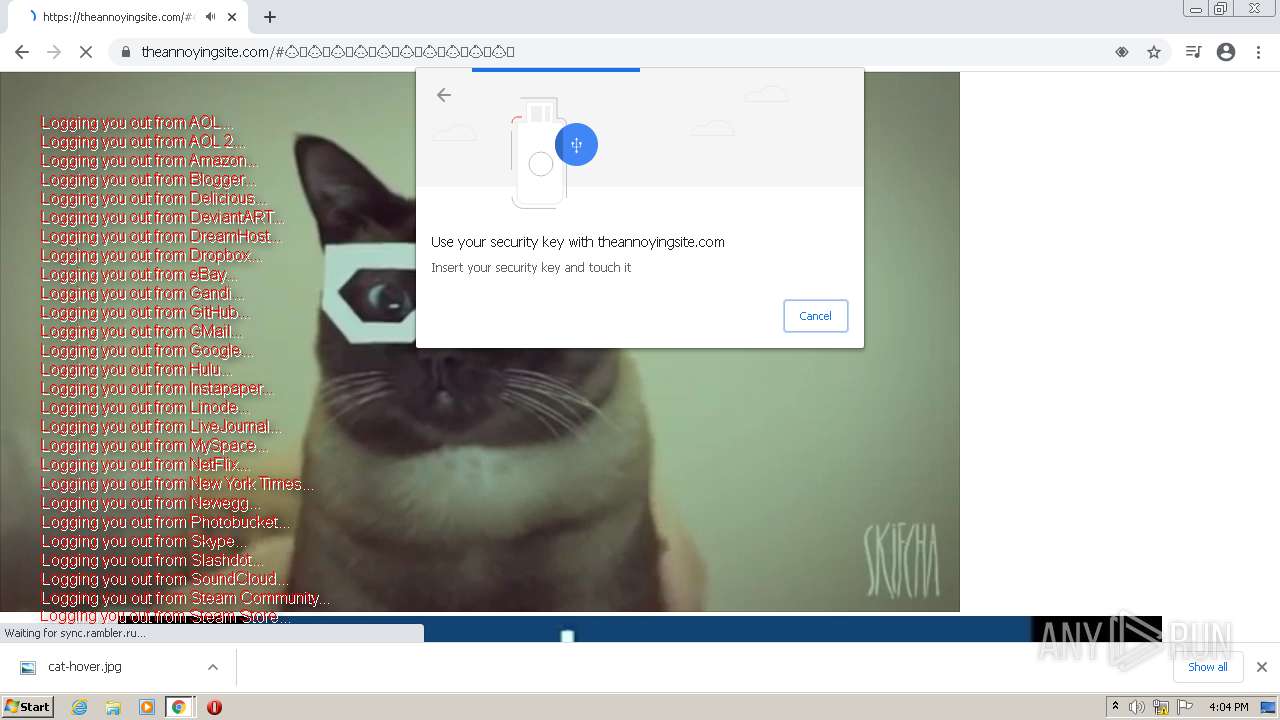Click 'Use your security key with theannoyingsite.com' text
This screenshot has width=1280, height=720.
[578, 242]
